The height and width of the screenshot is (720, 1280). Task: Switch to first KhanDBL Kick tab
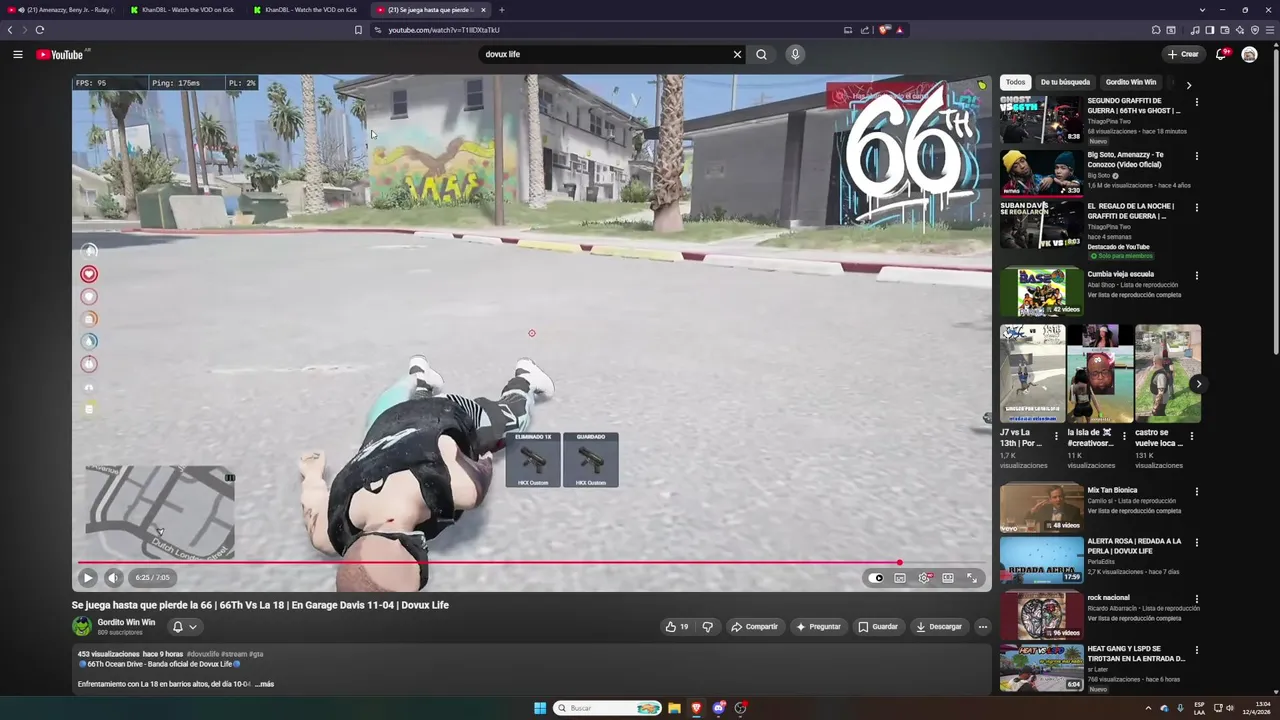184,10
